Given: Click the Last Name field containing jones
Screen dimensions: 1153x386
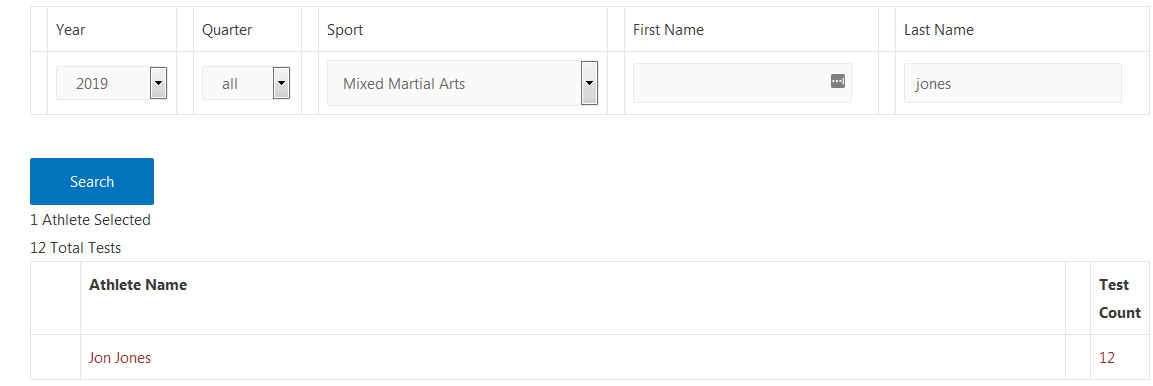Looking at the screenshot, I should [x=1013, y=83].
